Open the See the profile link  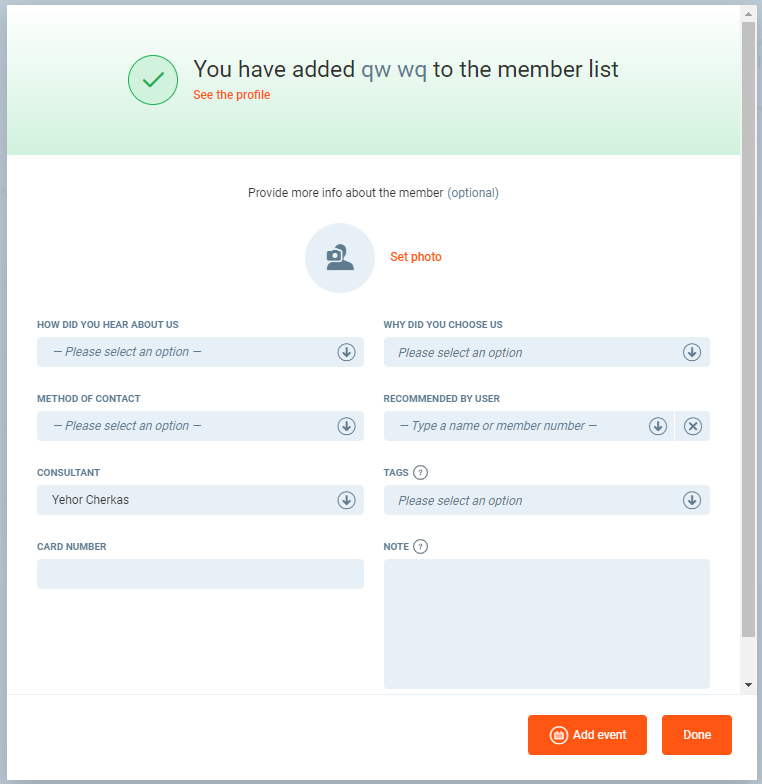click(x=231, y=95)
